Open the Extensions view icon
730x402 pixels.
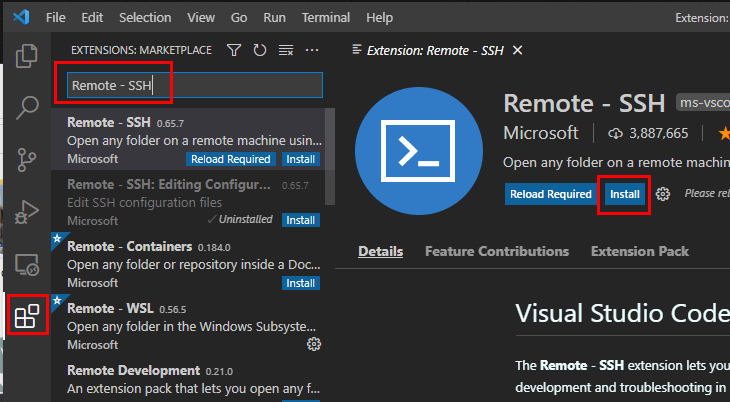click(x=27, y=316)
